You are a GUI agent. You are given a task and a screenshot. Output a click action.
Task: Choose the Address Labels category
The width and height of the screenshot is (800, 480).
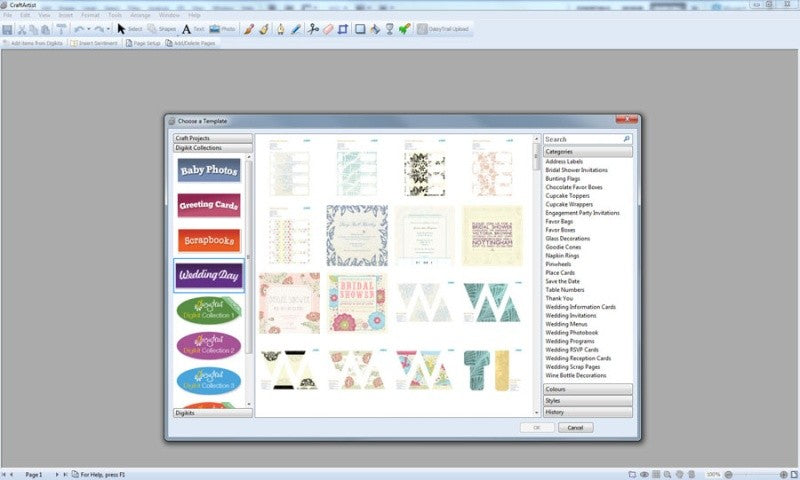tap(564, 161)
